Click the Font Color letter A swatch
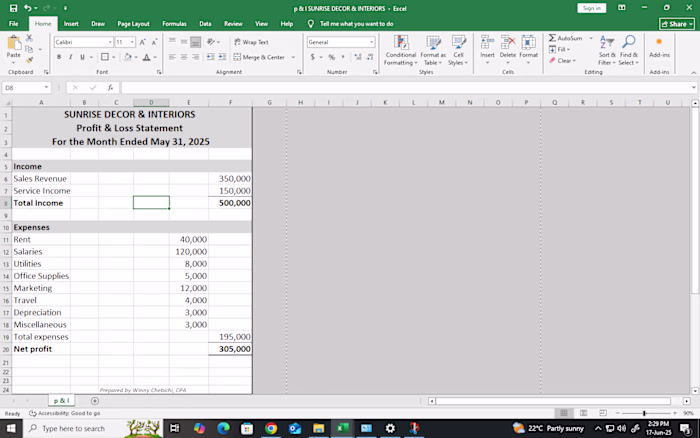The width and height of the screenshot is (700, 438). [146, 57]
